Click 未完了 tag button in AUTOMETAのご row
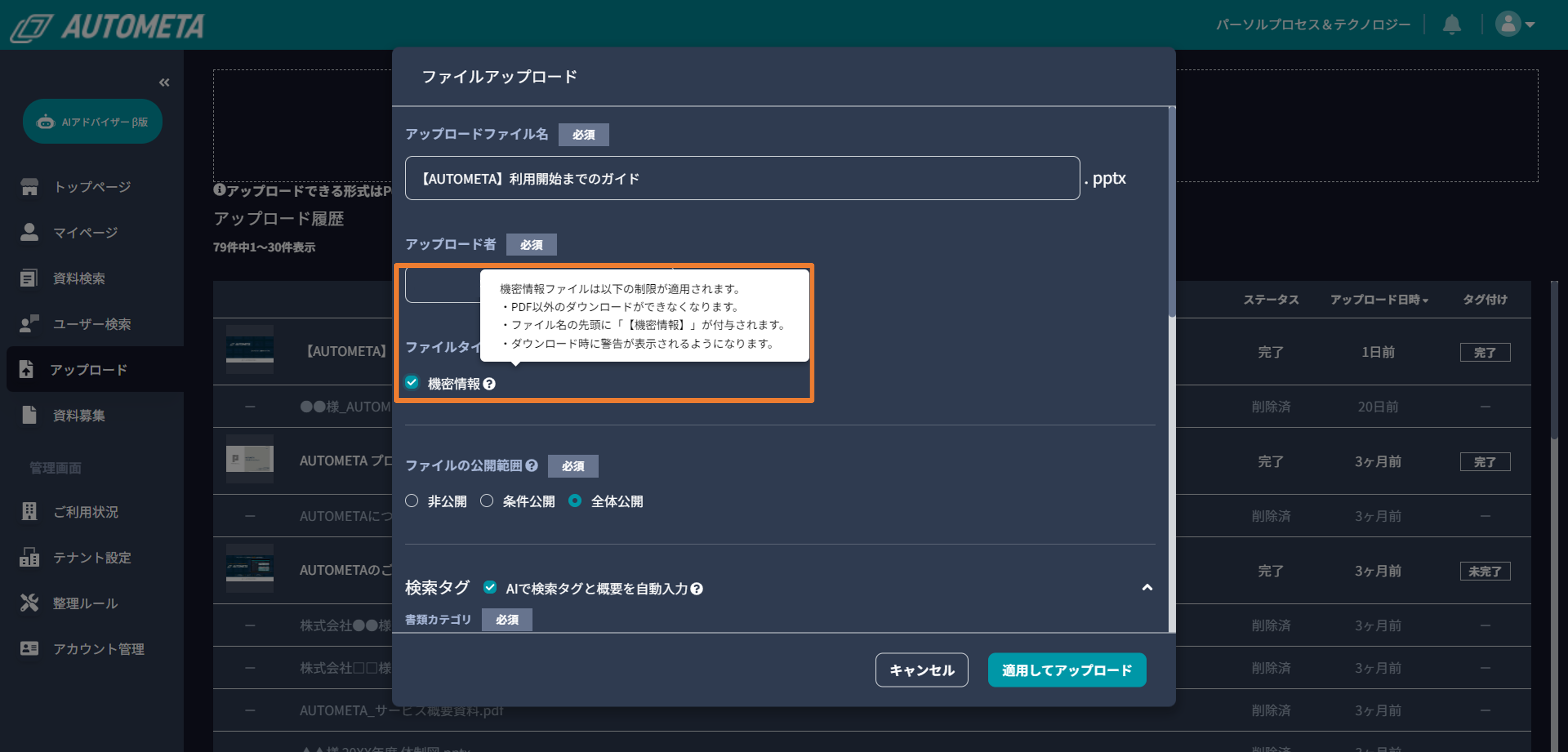1568x752 pixels. click(1484, 571)
